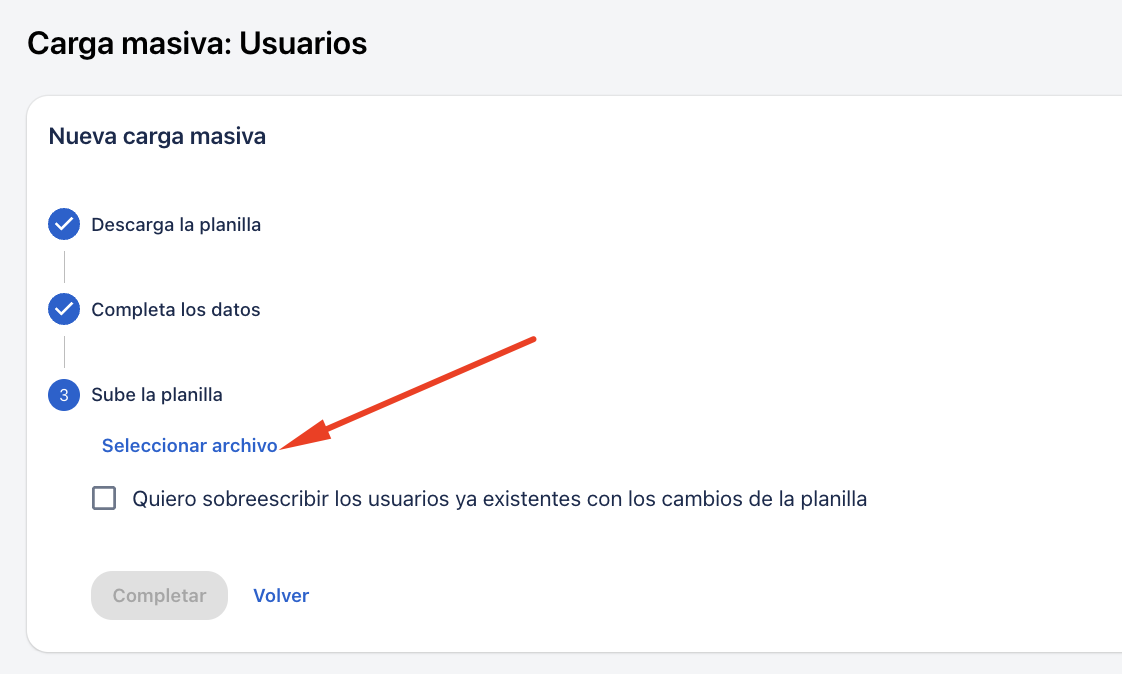Screen dimensions: 1122x674
Task: Click 'cambios de la planilla' label text
Action: 764,499
